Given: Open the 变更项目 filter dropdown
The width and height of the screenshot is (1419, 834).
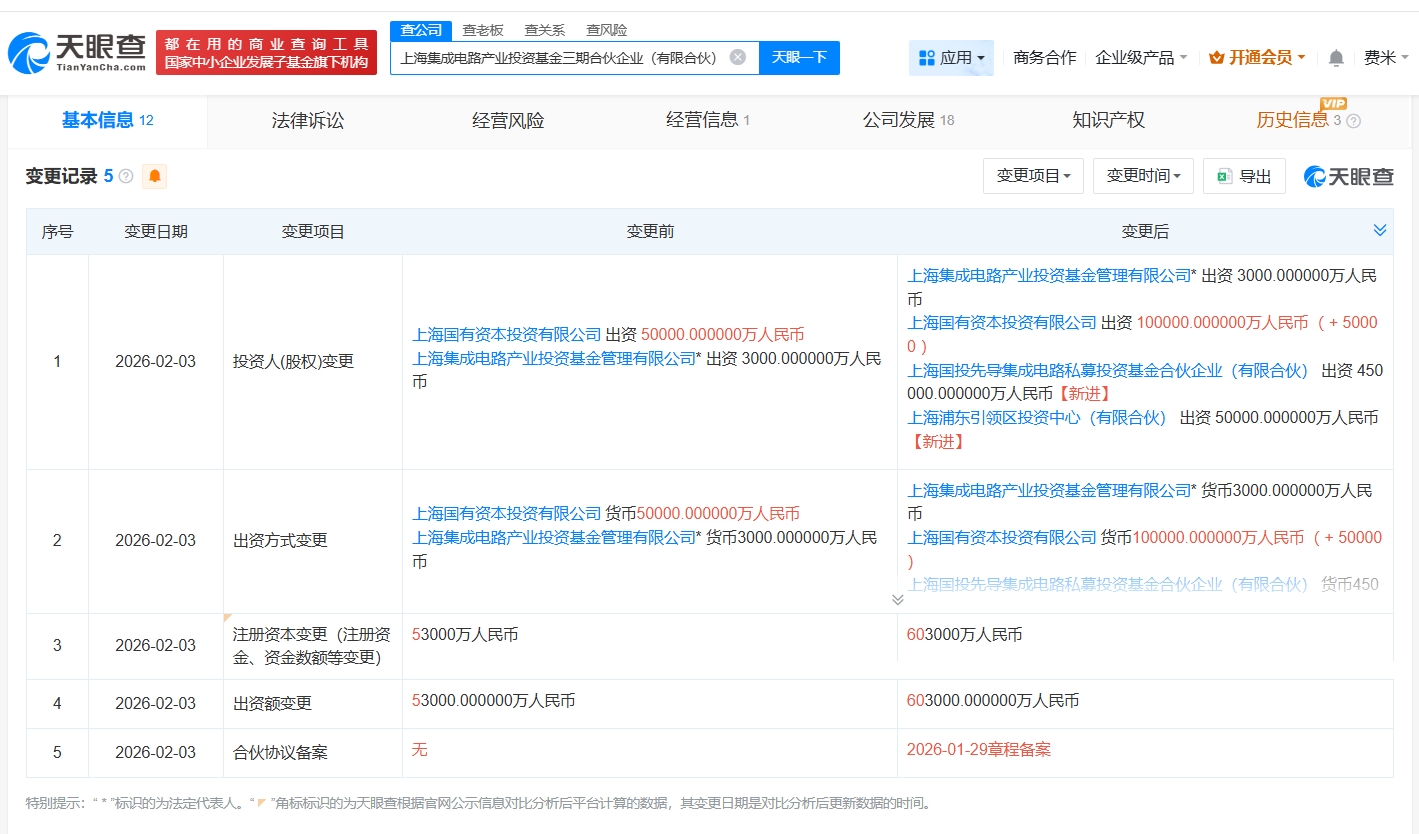Looking at the screenshot, I should [1033, 176].
